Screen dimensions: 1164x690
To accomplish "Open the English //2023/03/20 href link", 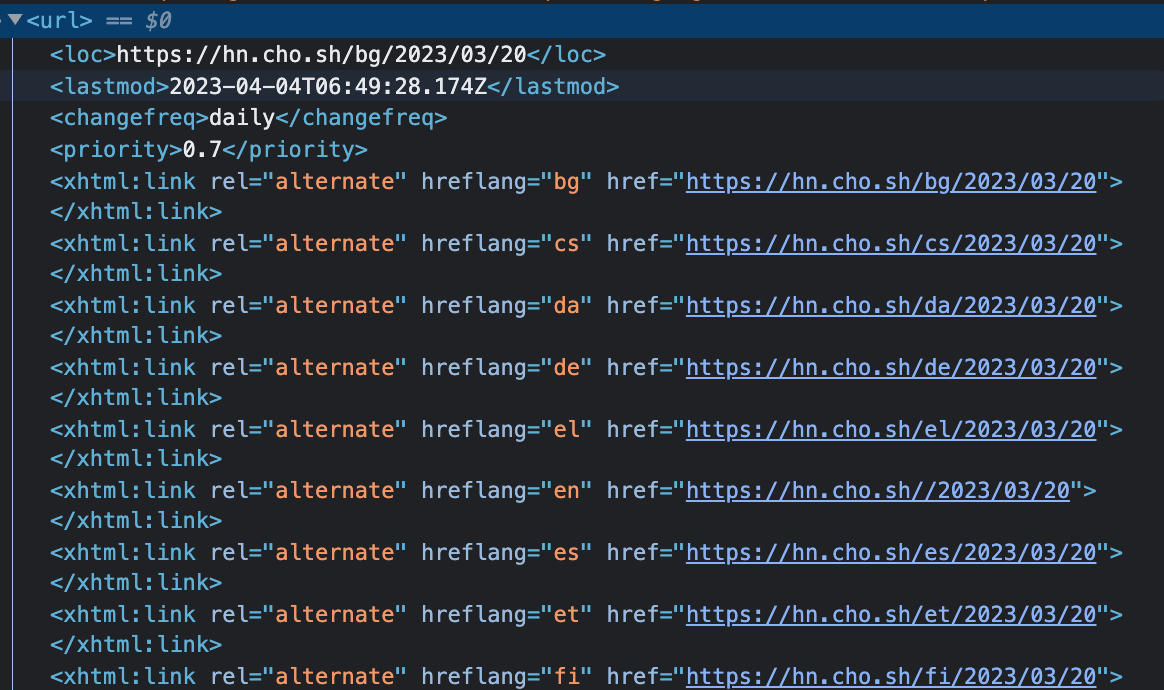I will pos(878,491).
